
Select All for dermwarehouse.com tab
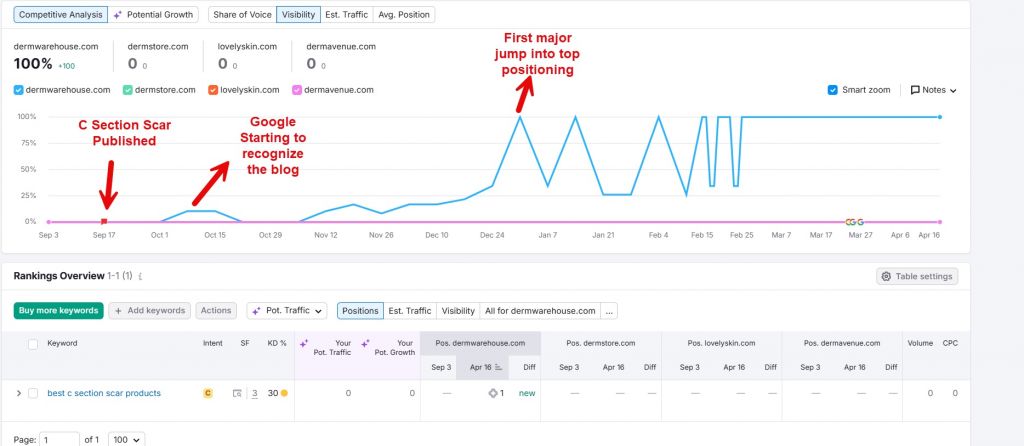540,311
